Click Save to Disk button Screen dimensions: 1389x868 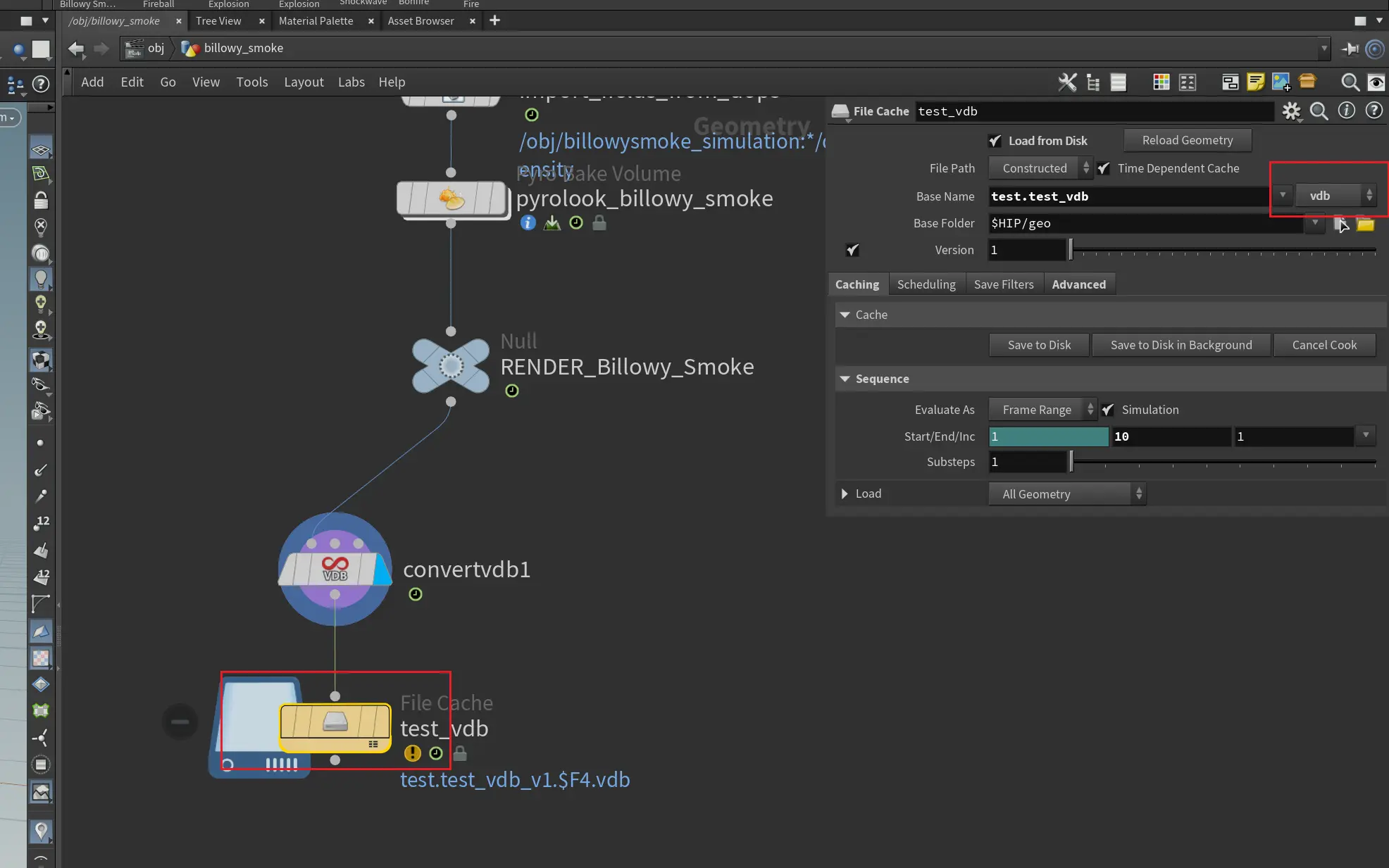click(x=1039, y=345)
